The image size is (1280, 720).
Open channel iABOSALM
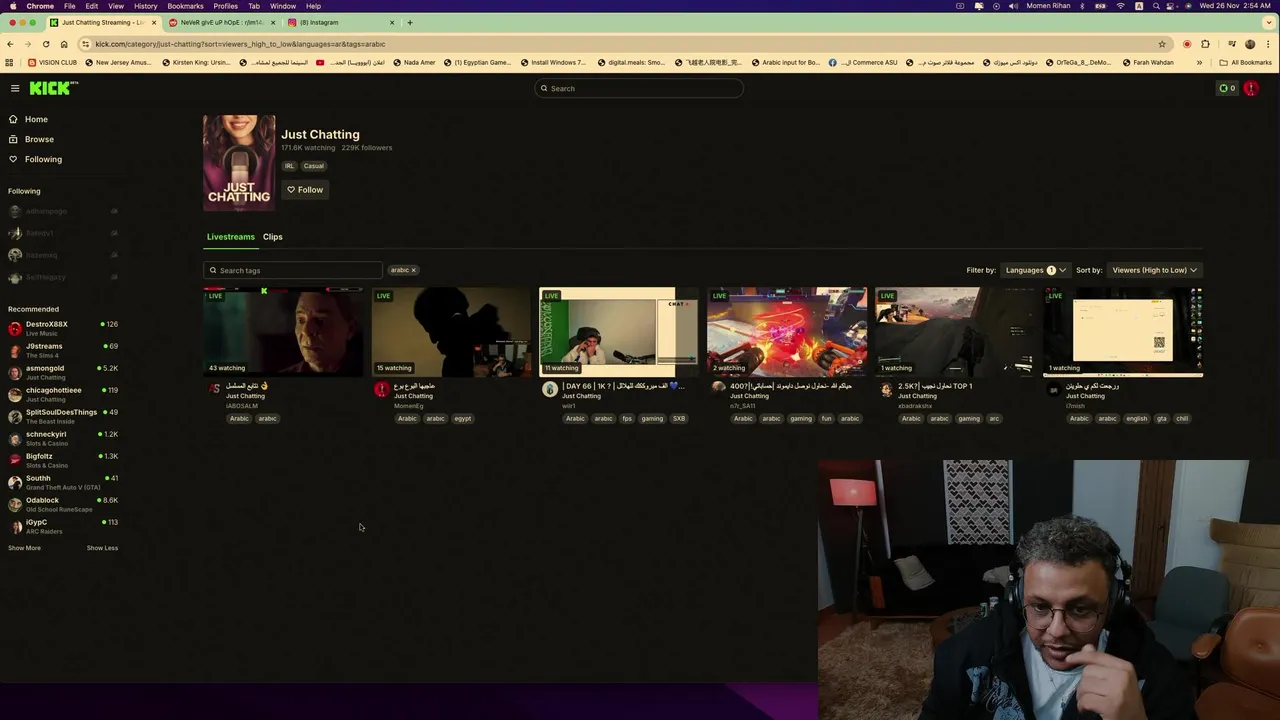(242, 406)
